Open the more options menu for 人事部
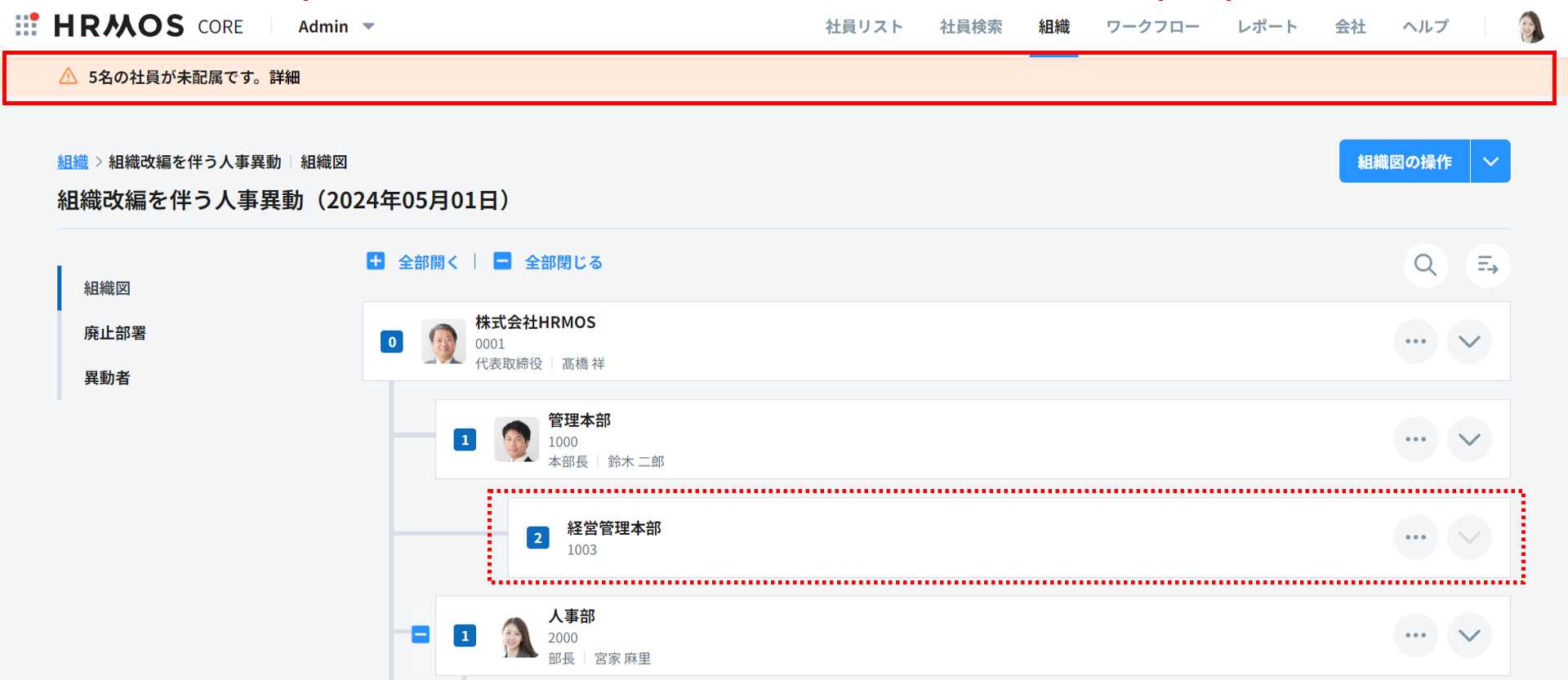This screenshot has width=1568, height=680. pos(1415,635)
